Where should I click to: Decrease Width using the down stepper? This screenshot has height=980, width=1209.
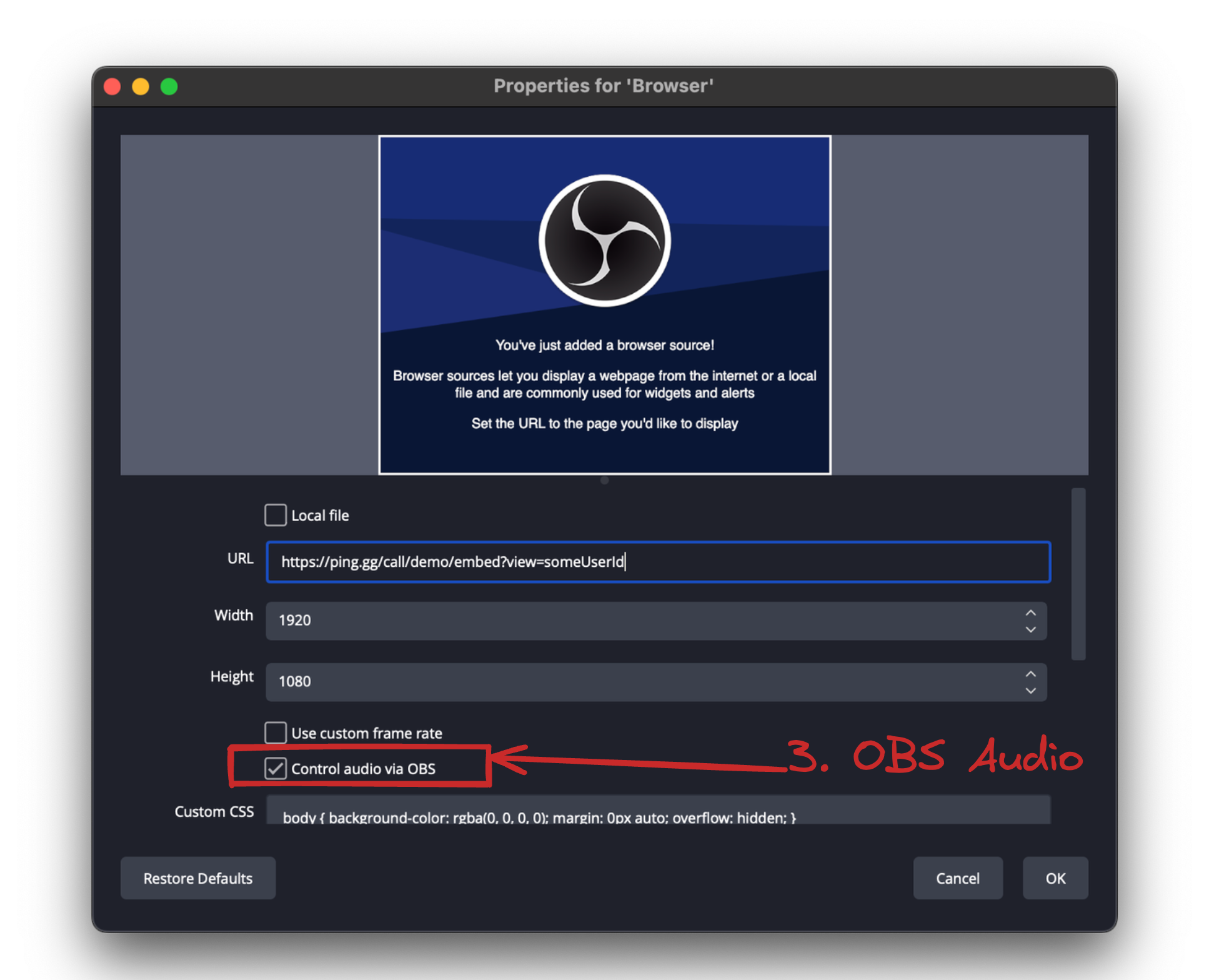pyautogui.click(x=1031, y=630)
